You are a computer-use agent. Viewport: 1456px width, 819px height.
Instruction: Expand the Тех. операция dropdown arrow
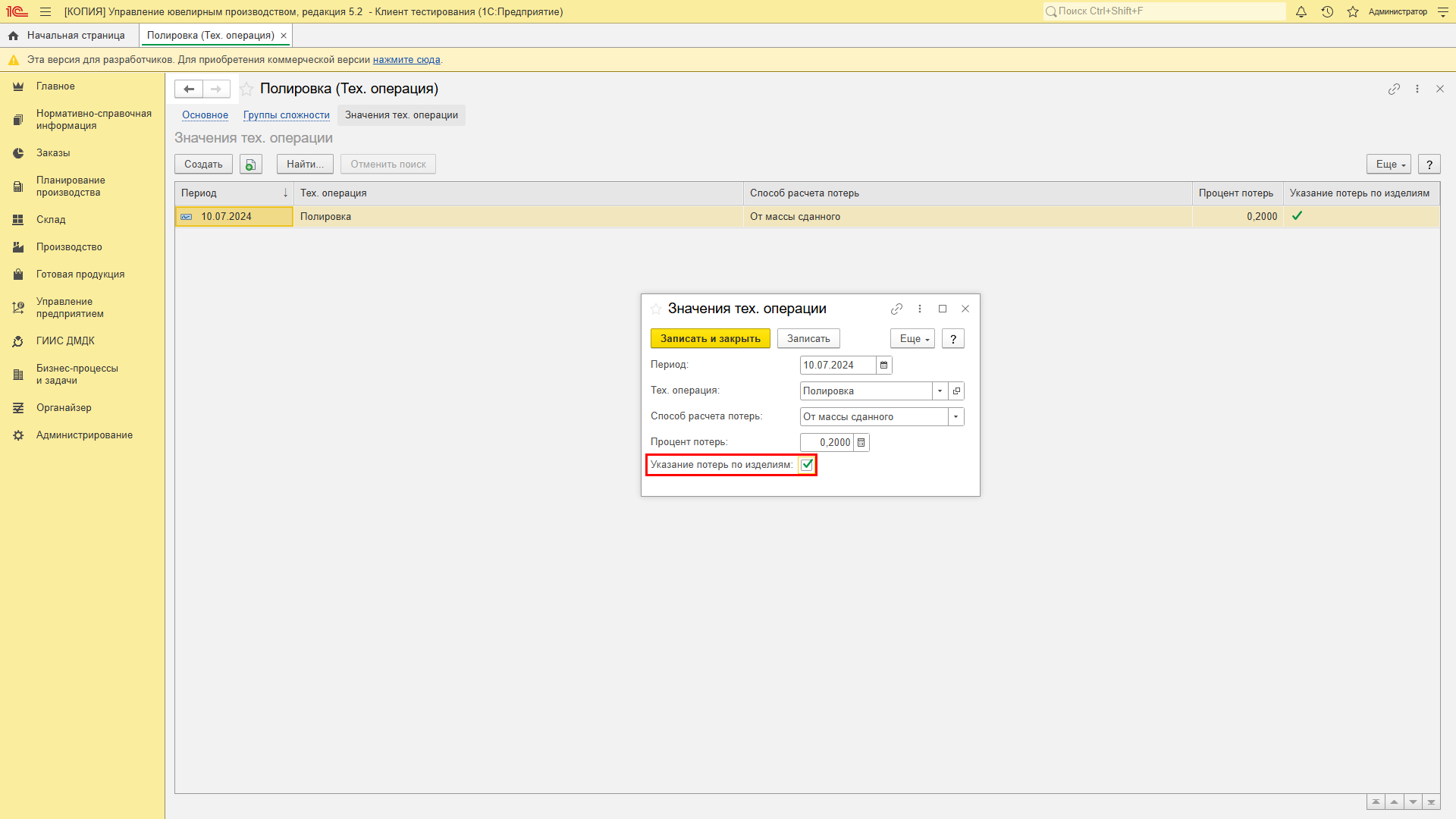pos(940,391)
